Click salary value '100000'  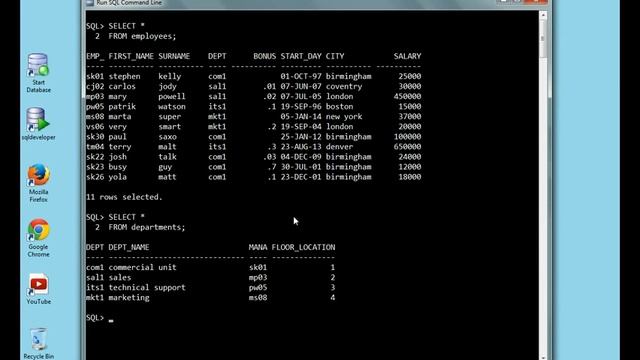pyautogui.click(x=407, y=137)
